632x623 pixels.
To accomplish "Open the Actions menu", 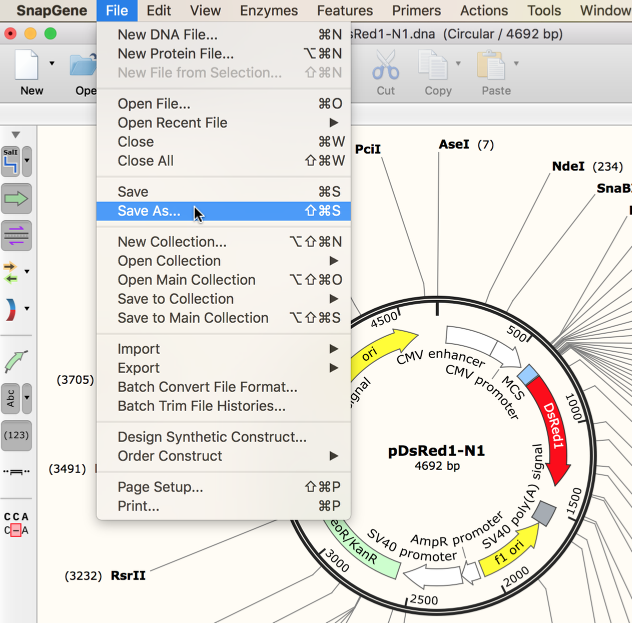I will pos(484,10).
